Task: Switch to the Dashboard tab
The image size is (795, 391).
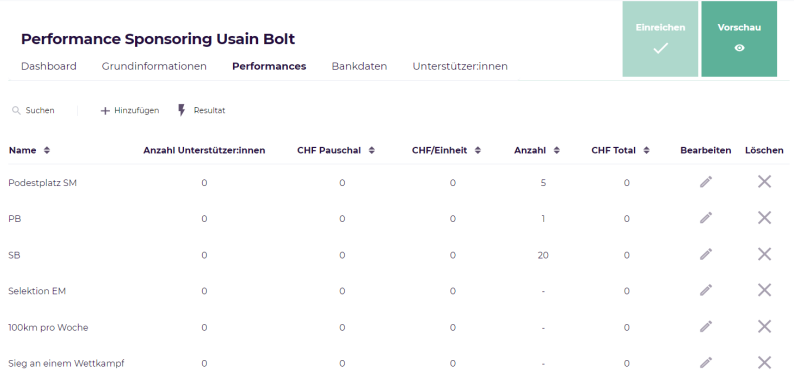Action: (x=49, y=66)
